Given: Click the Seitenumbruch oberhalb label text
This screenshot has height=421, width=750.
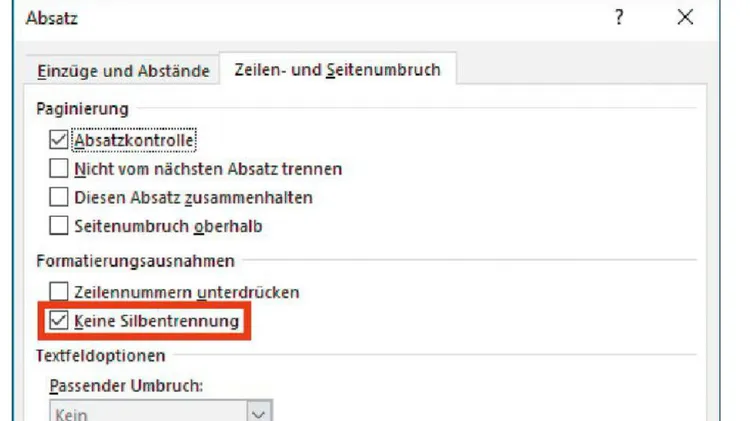Looking at the screenshot, I should (168, 226).
